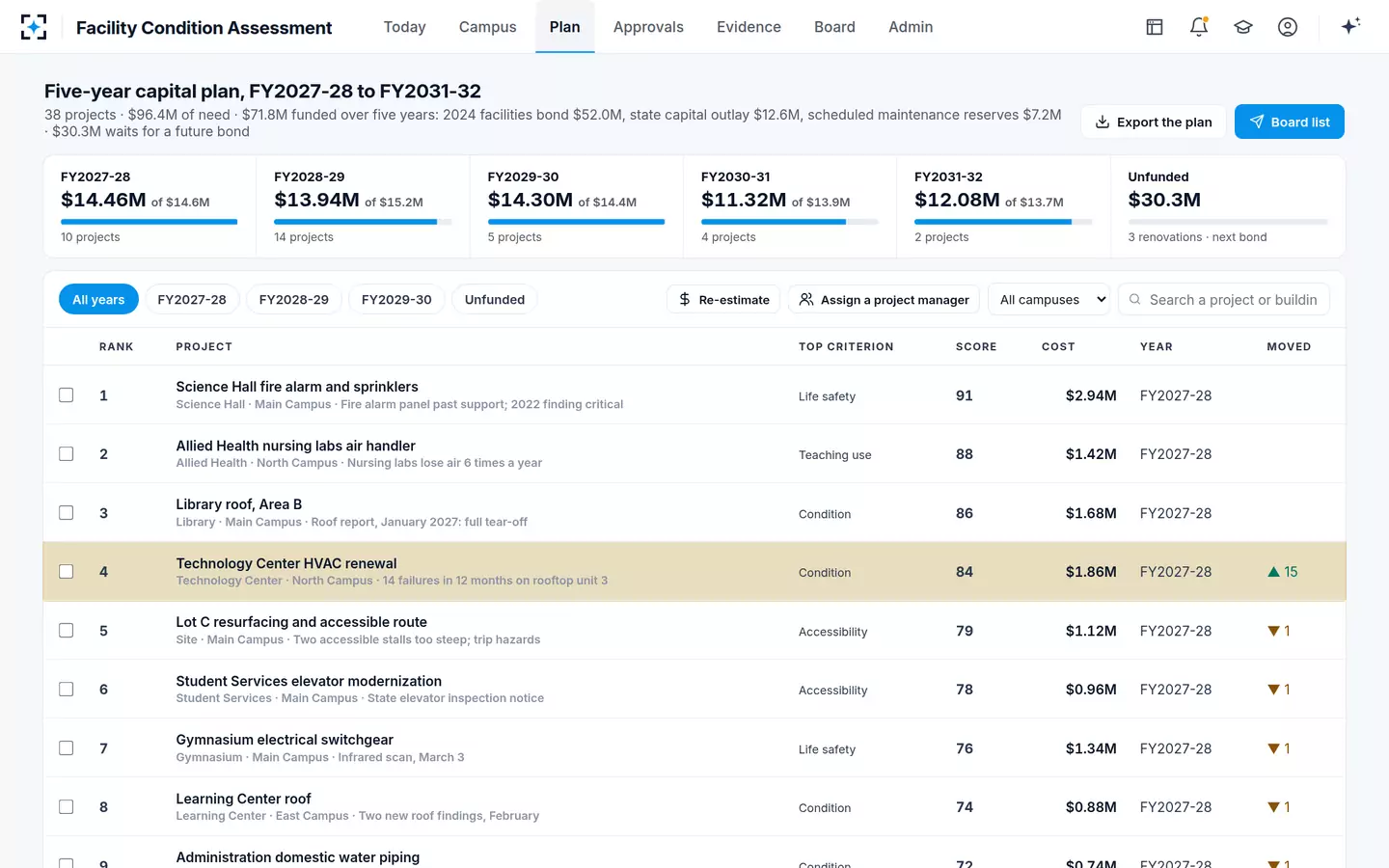Viewport: 1389px width, 868px height.
Task: Open the sparkle assistant icon
Action: click(x=1350, y=26)
